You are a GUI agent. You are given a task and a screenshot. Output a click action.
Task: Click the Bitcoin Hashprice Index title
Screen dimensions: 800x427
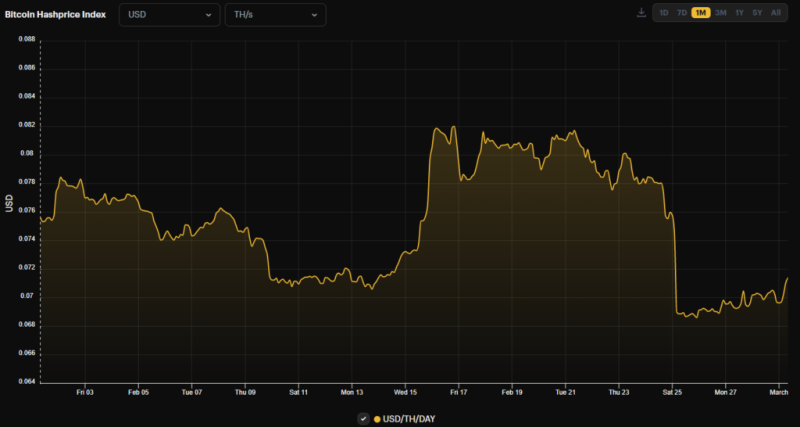pyautogui.click(x=58, y=15)
